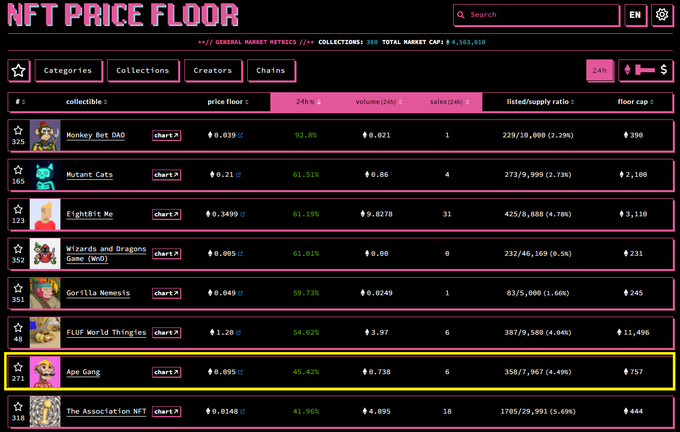Favorite The Association NFT with star
Viewport: 680px width, 432px height.
click(x=18, y=406)
